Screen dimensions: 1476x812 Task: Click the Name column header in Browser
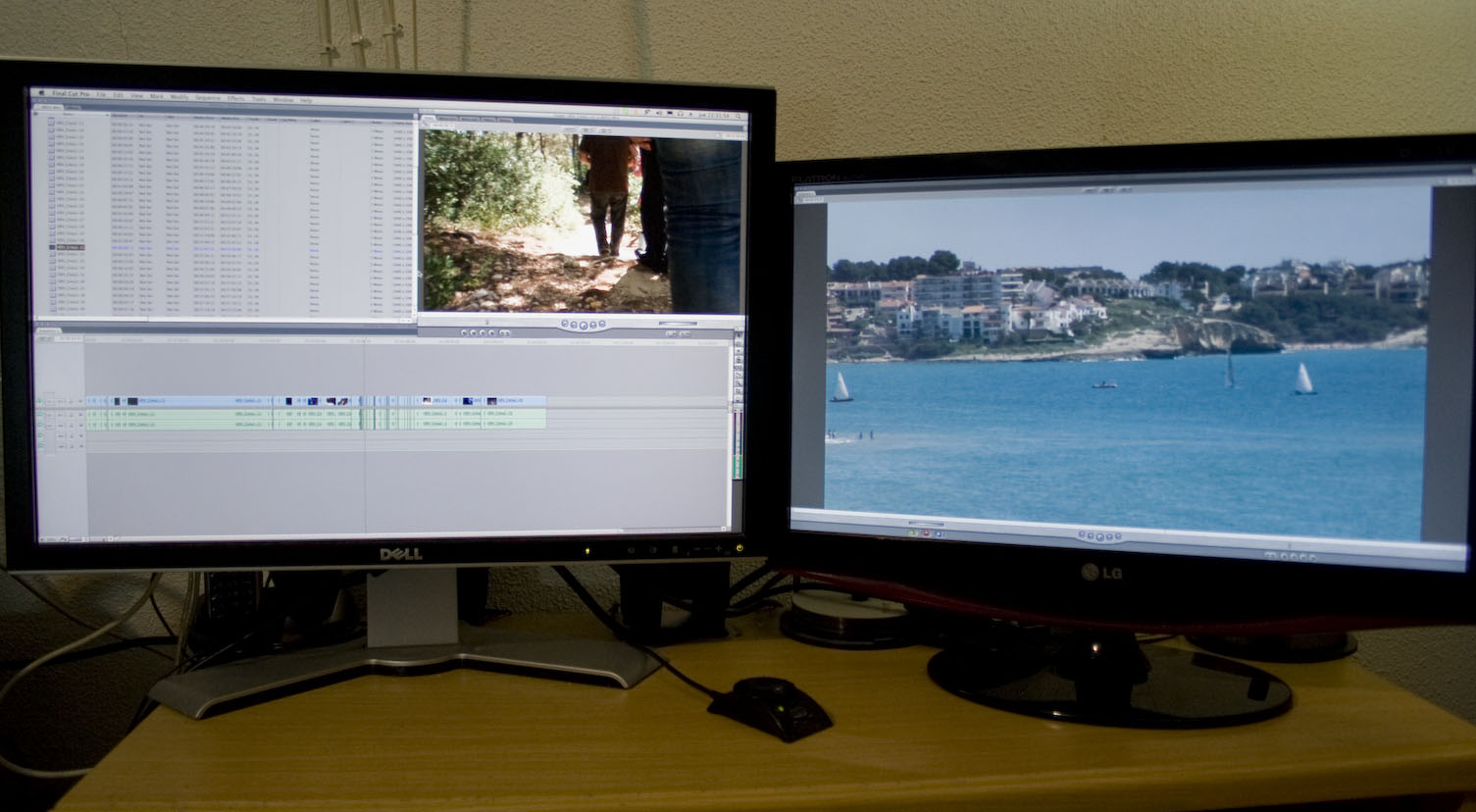click(x=69, y=116)
